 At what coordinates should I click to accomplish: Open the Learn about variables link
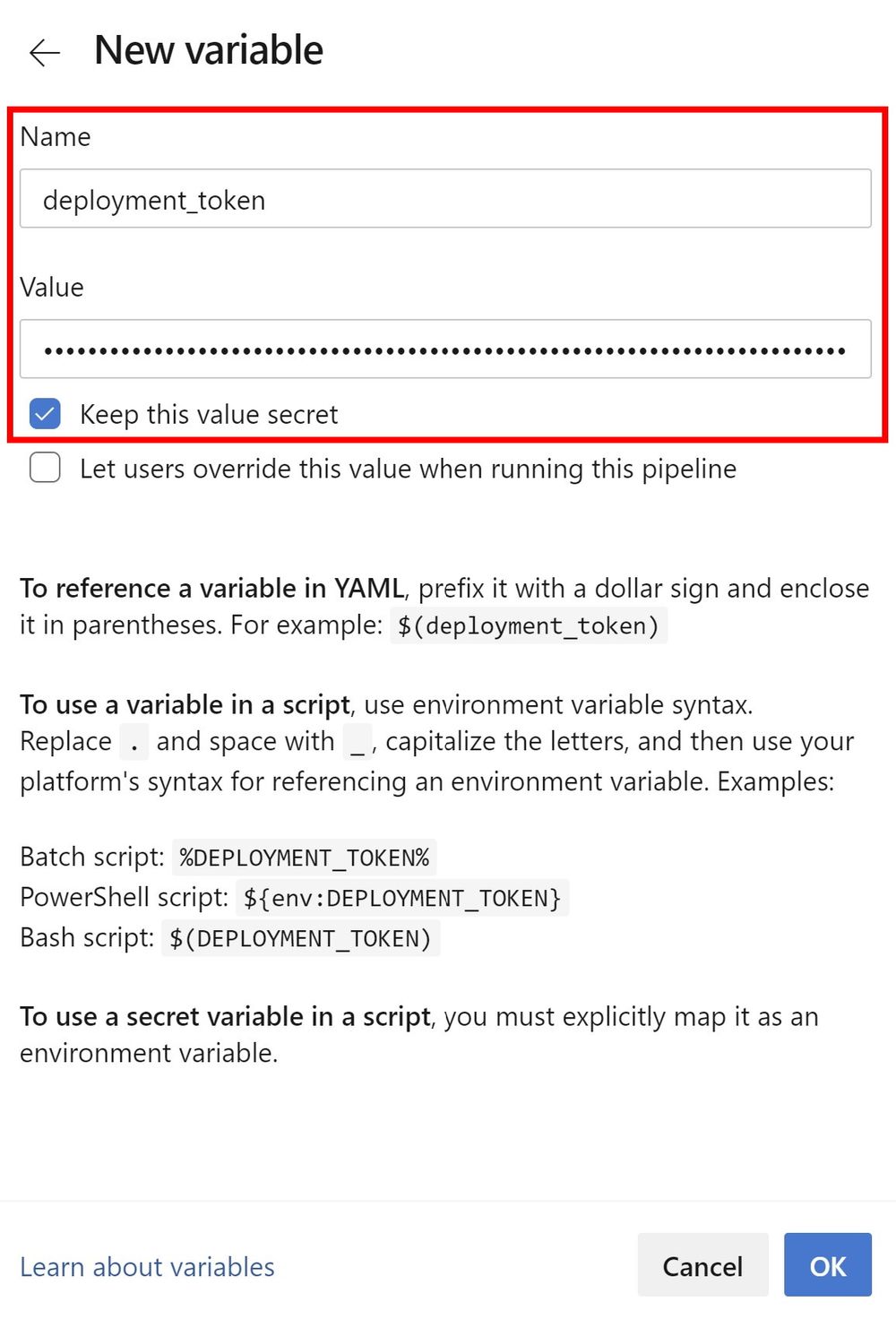point(147,1266)
